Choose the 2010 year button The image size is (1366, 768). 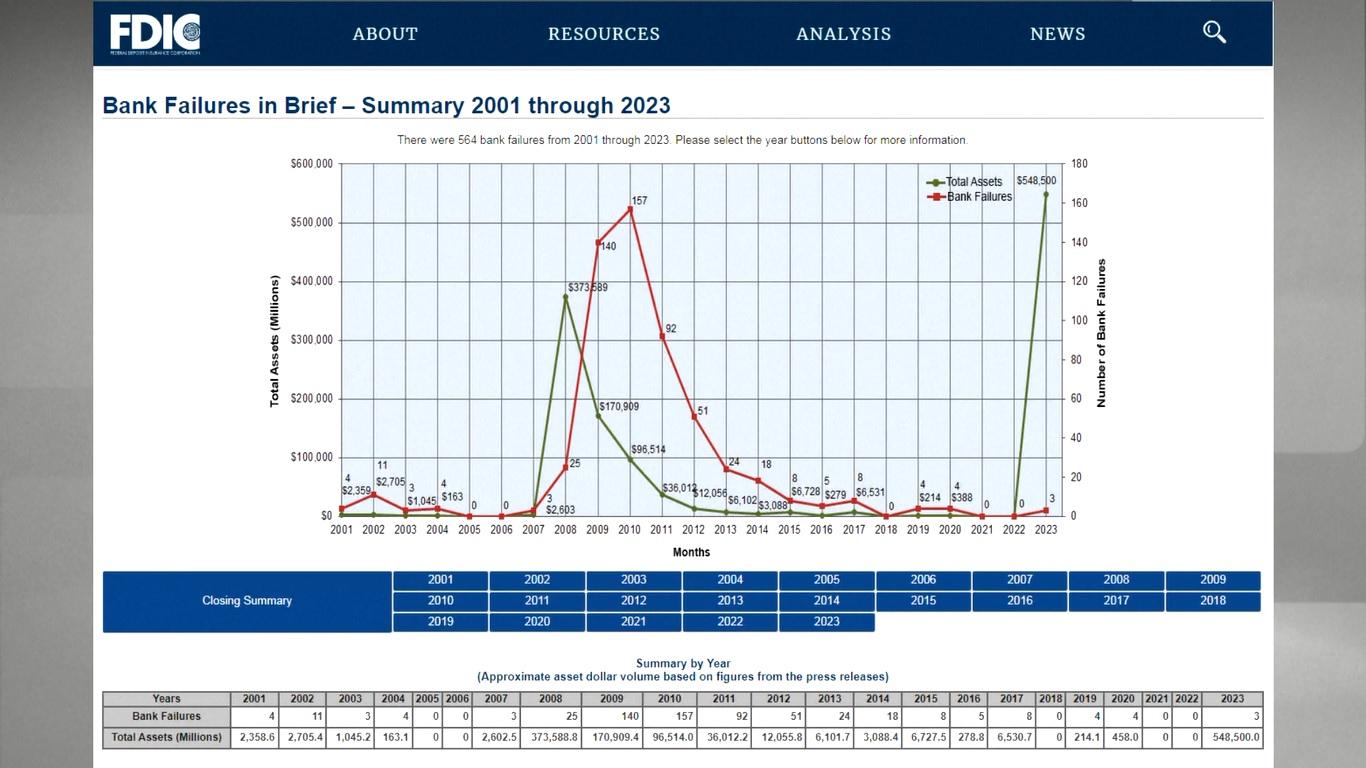pos(440,601)
